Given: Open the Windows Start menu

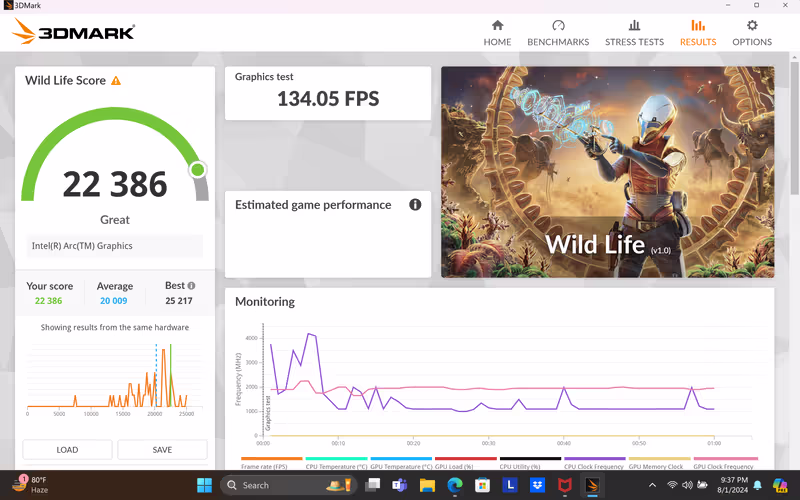Looking at the screenshot, I should pyautogui.click(x=205, y=485).
